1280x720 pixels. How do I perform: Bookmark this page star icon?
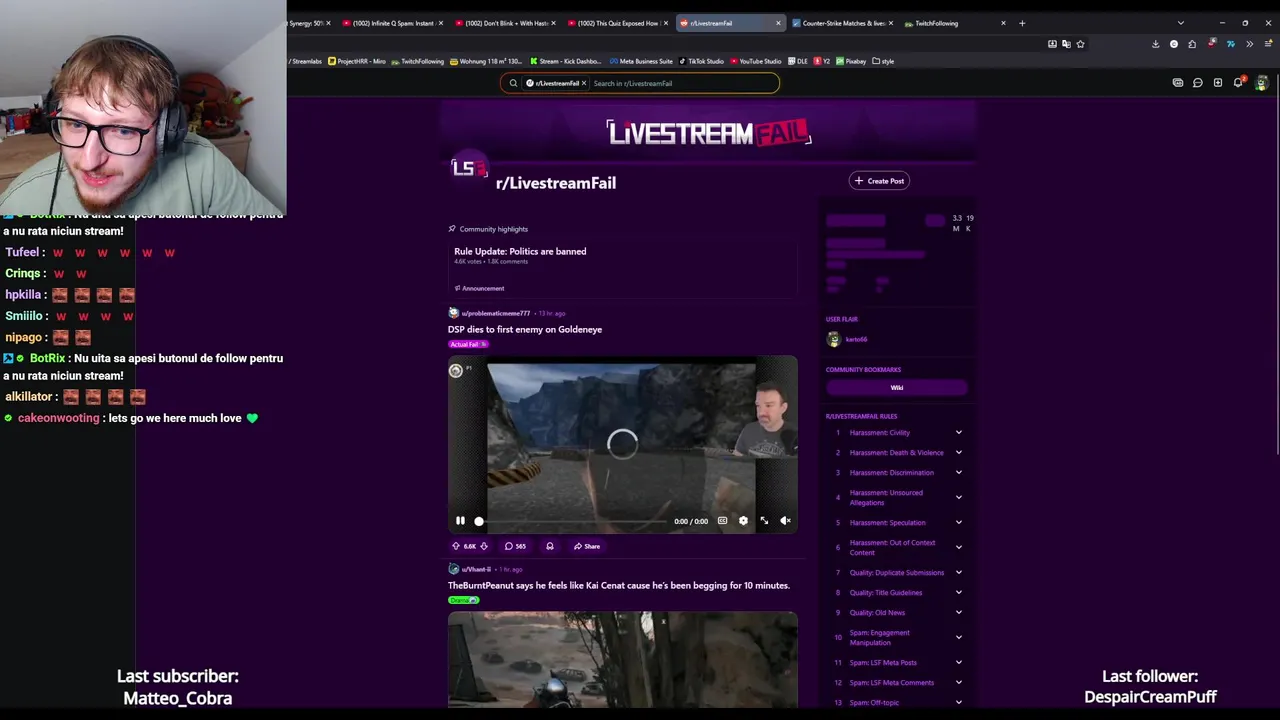pos(1081,44)
